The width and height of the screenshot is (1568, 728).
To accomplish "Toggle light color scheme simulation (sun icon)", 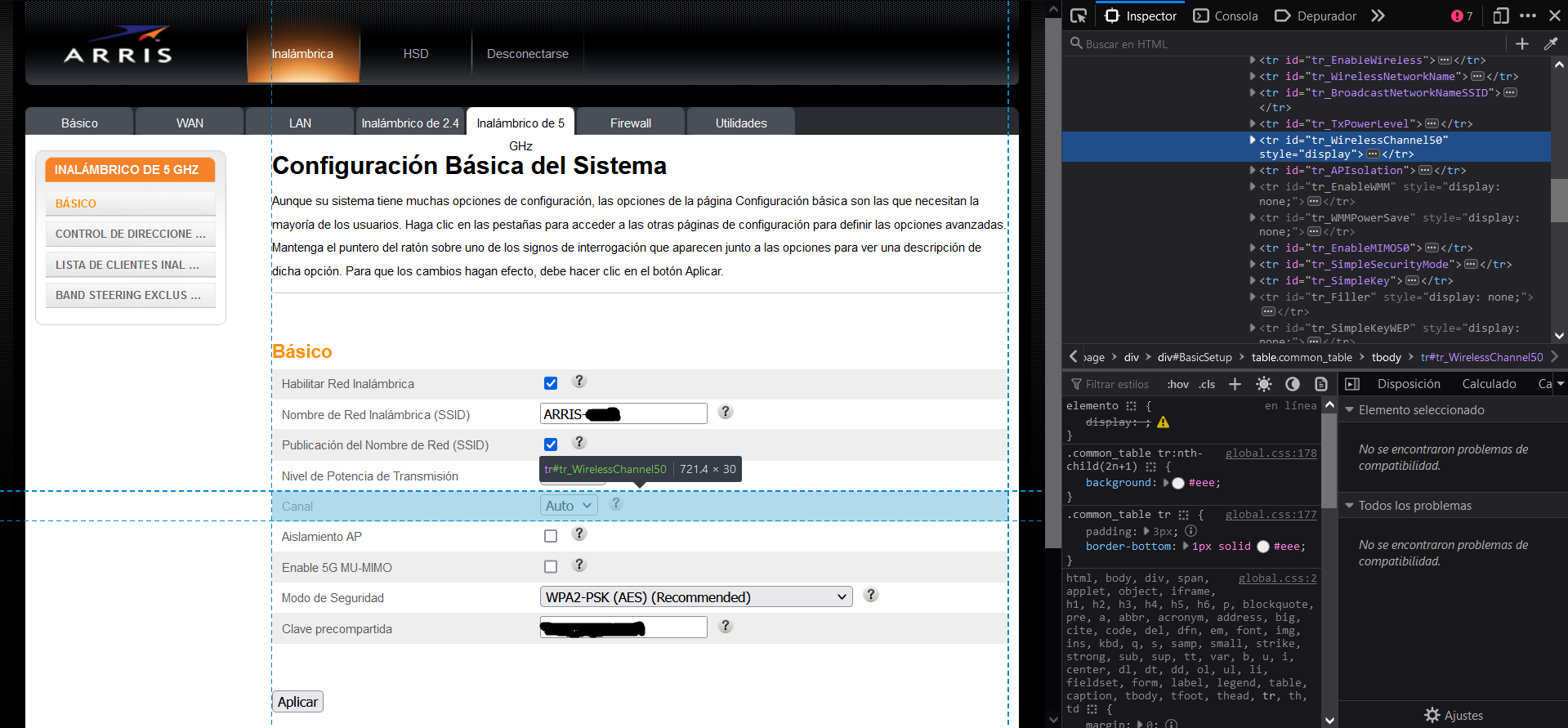I will point(1263,384).
